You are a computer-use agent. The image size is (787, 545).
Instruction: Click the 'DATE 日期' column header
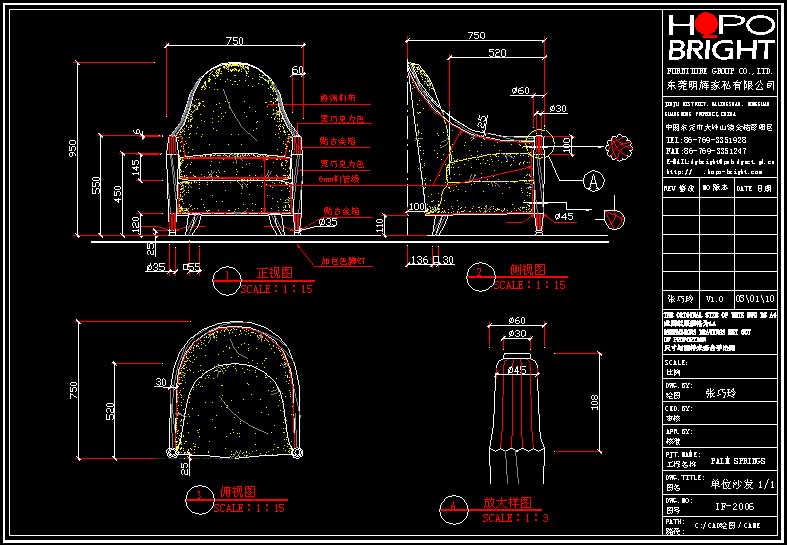(755, 189)
